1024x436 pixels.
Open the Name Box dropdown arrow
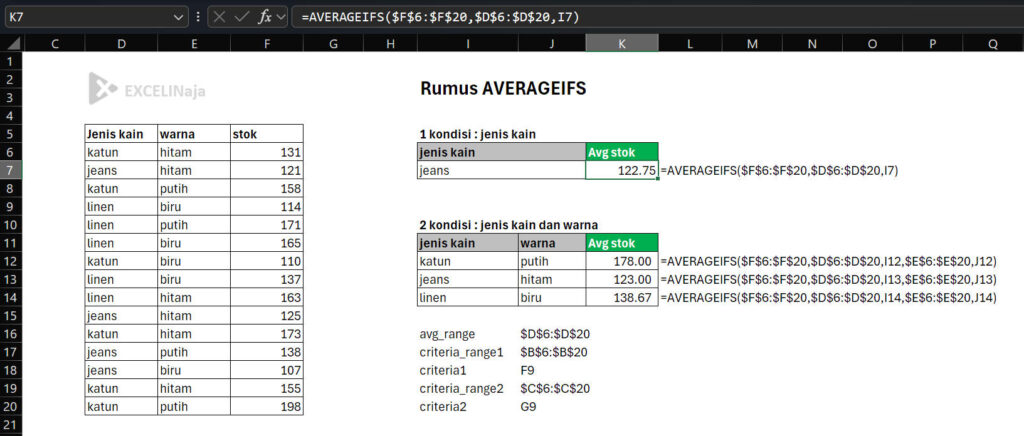coord(179,18)
